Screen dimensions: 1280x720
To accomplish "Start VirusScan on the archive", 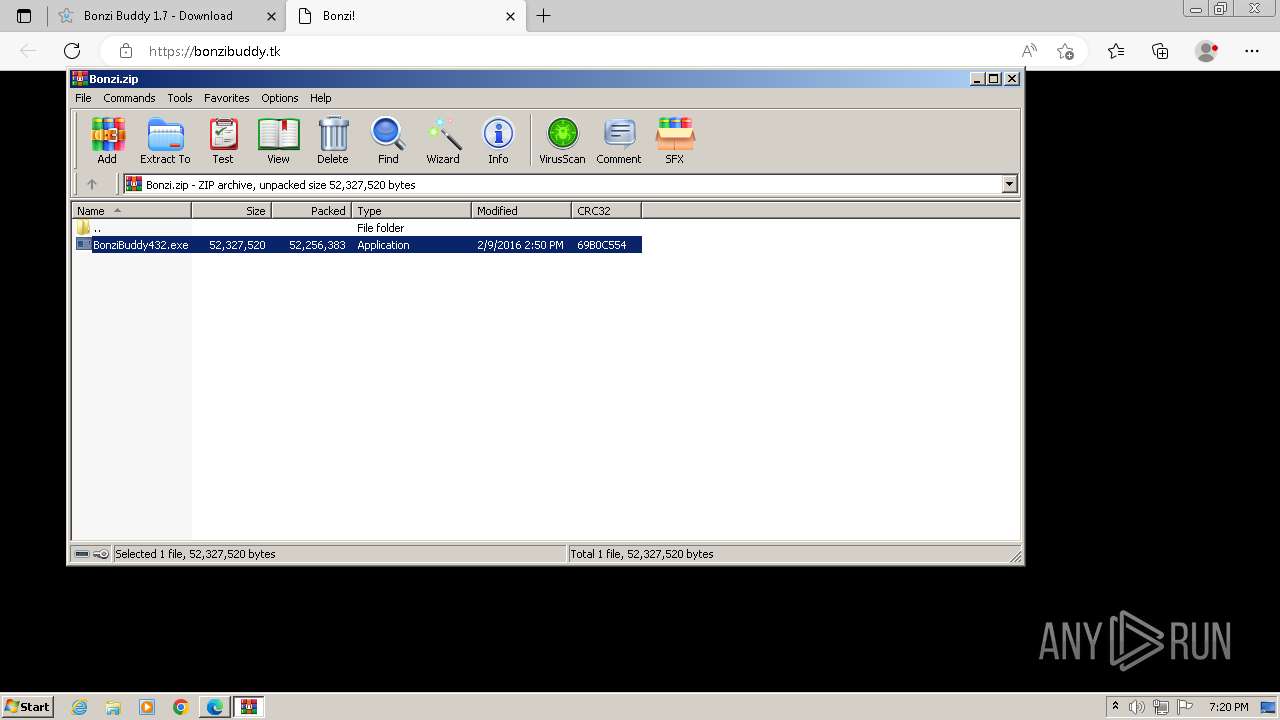I will point(562,140).
